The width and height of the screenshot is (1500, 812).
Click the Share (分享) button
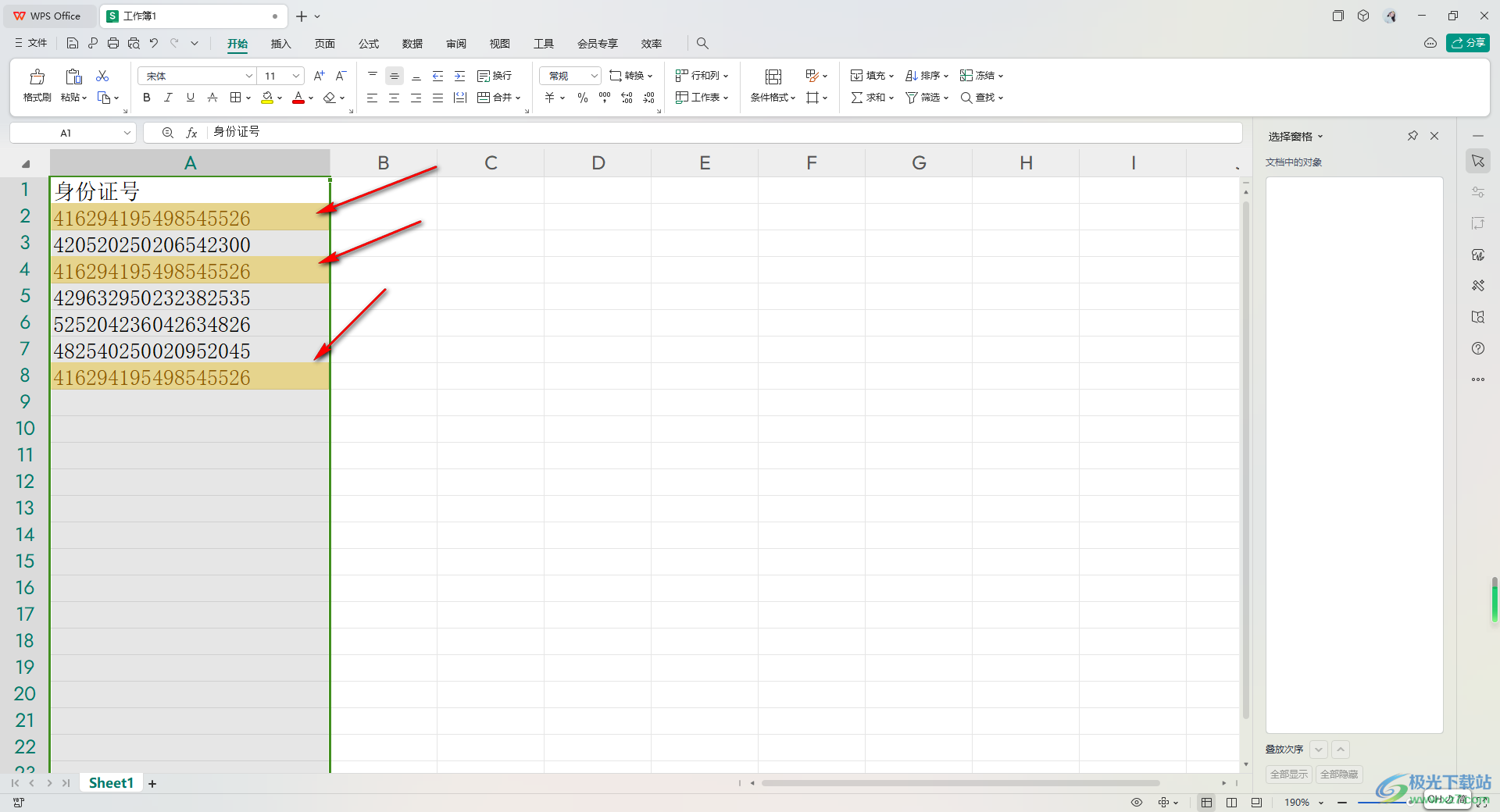point(1468,43)
